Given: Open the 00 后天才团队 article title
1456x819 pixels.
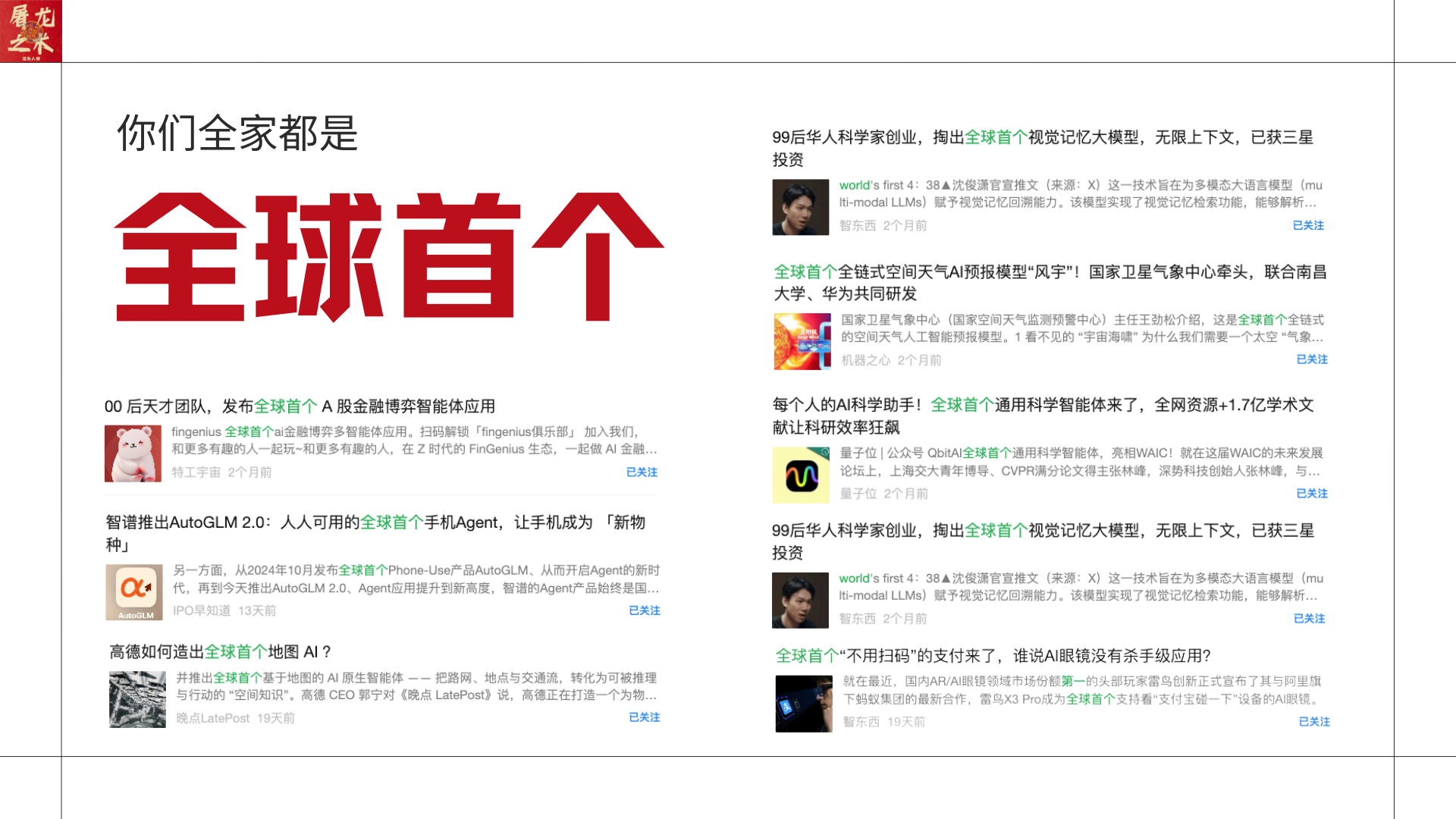Looking at the screenshot, I should [300, 406].
